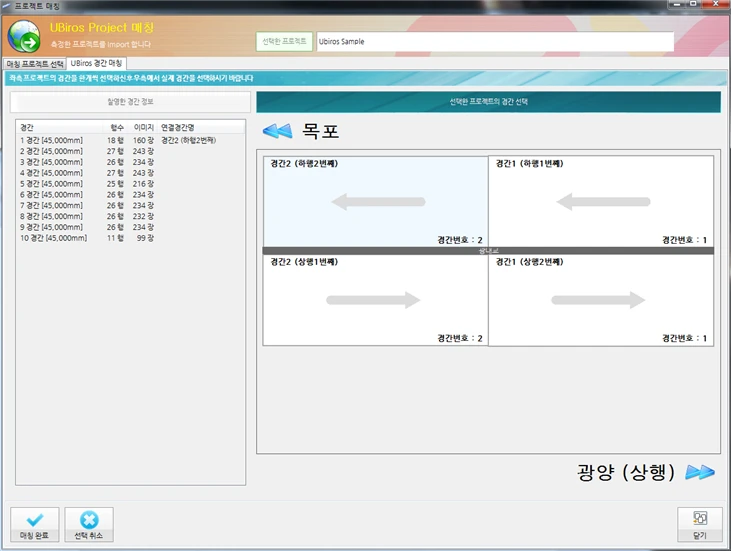Open the 매칭 프로젝트 선택 tab

[35, 64]
